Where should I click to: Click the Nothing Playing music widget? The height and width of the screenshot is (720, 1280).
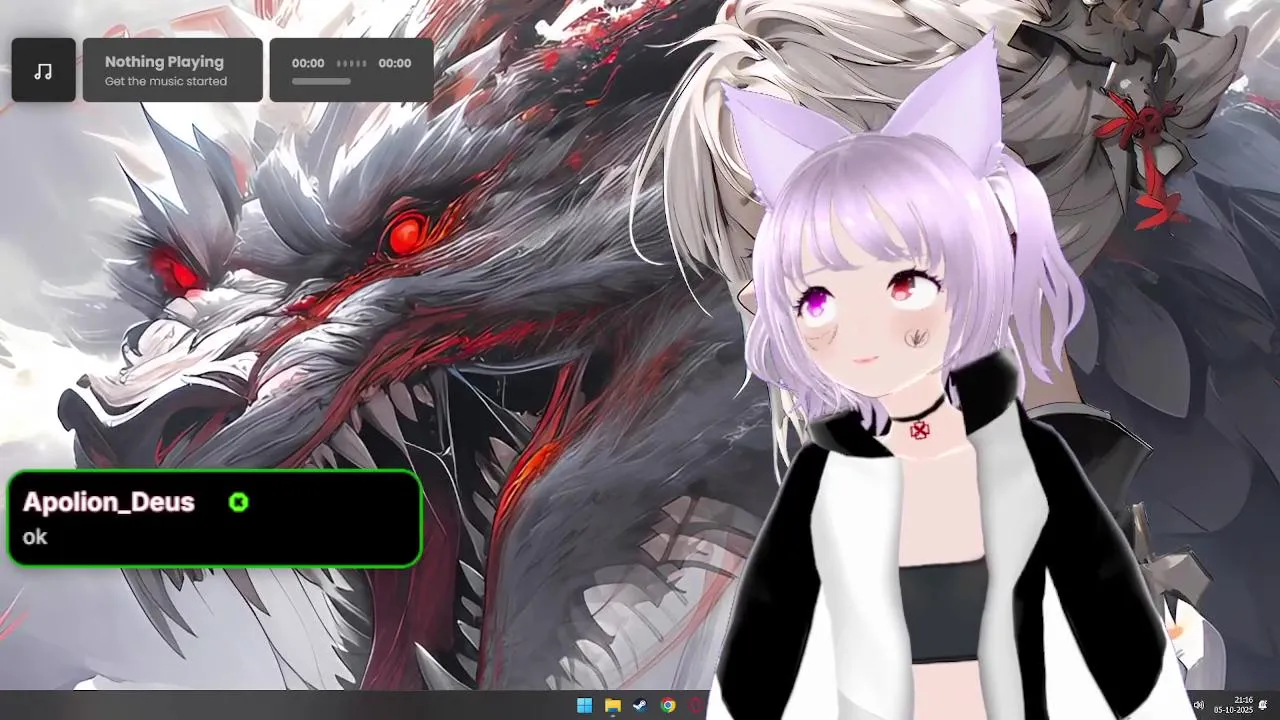[x=172, y=70]
